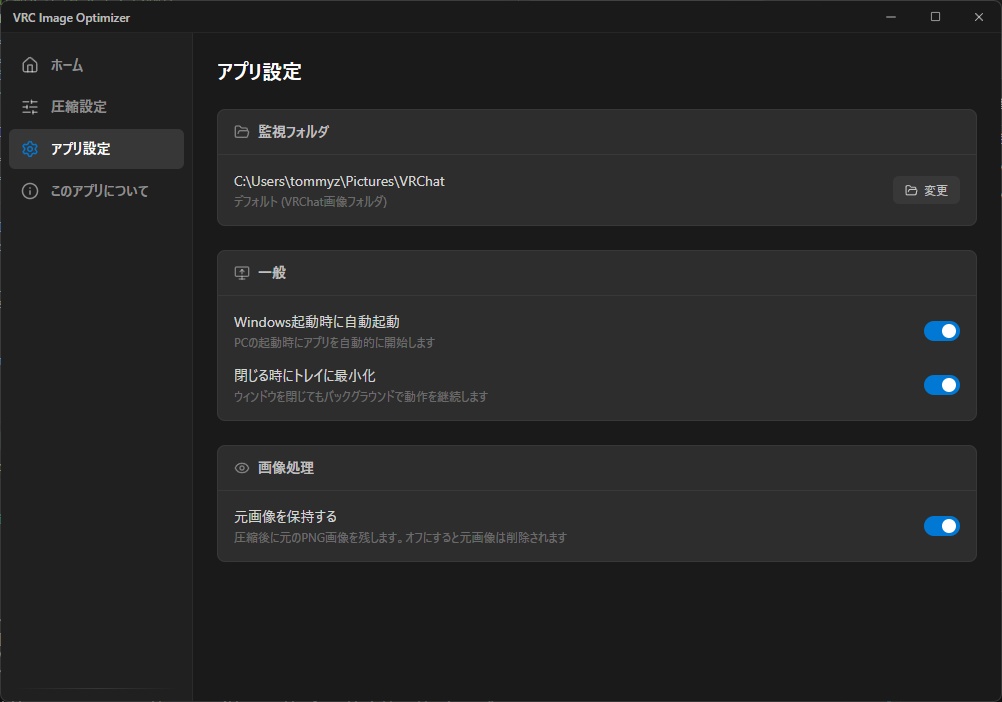Click the eye icon next to 画像処理

(x=242, y=468)
